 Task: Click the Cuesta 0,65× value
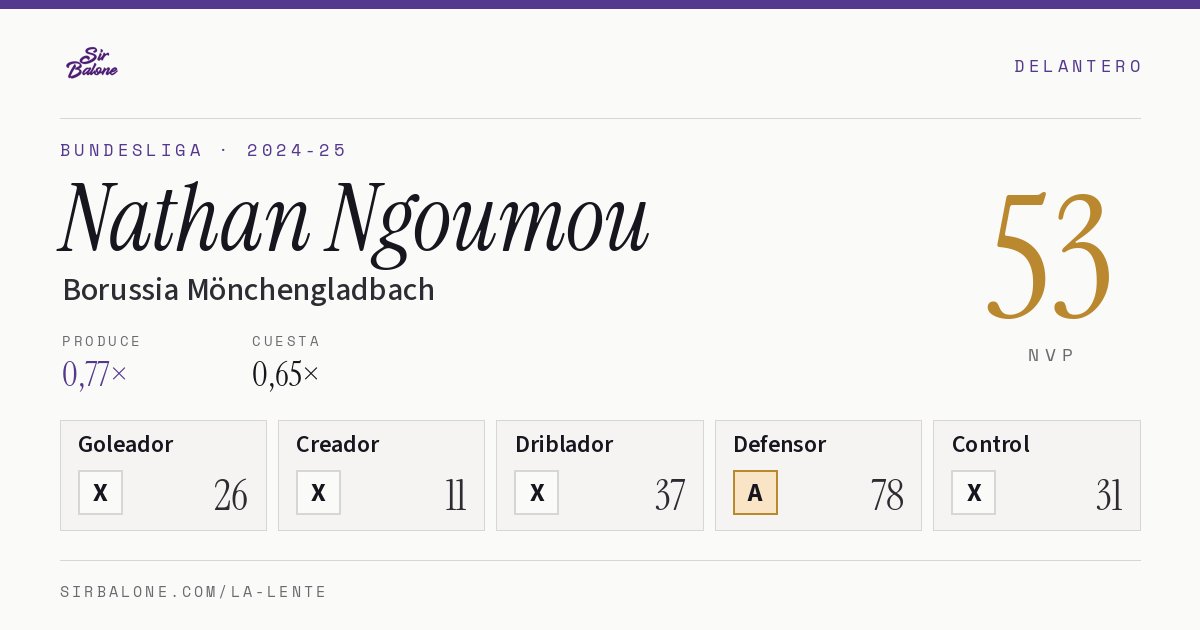[286, 374]
